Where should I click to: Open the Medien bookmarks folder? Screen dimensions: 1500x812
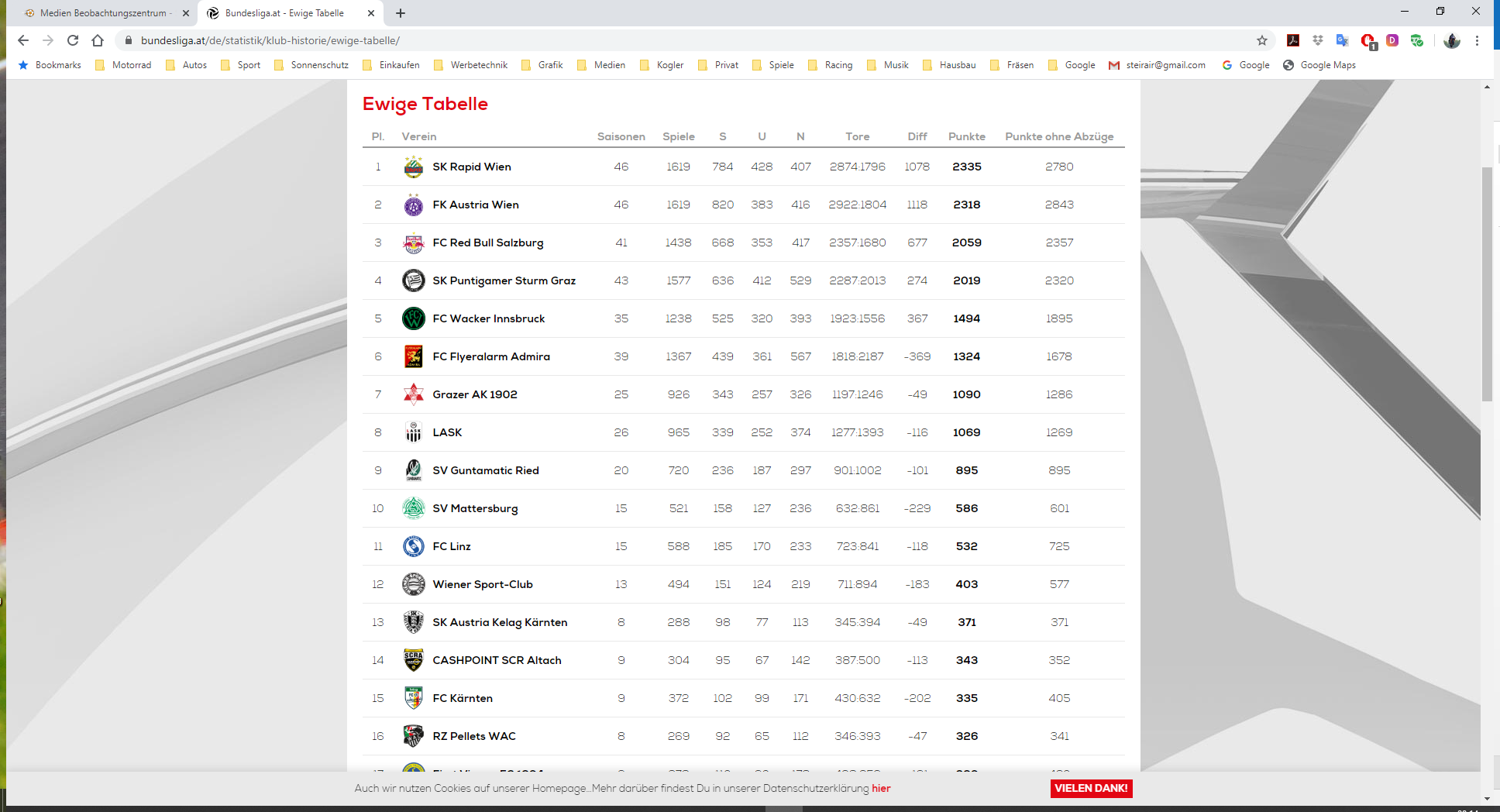601,65
